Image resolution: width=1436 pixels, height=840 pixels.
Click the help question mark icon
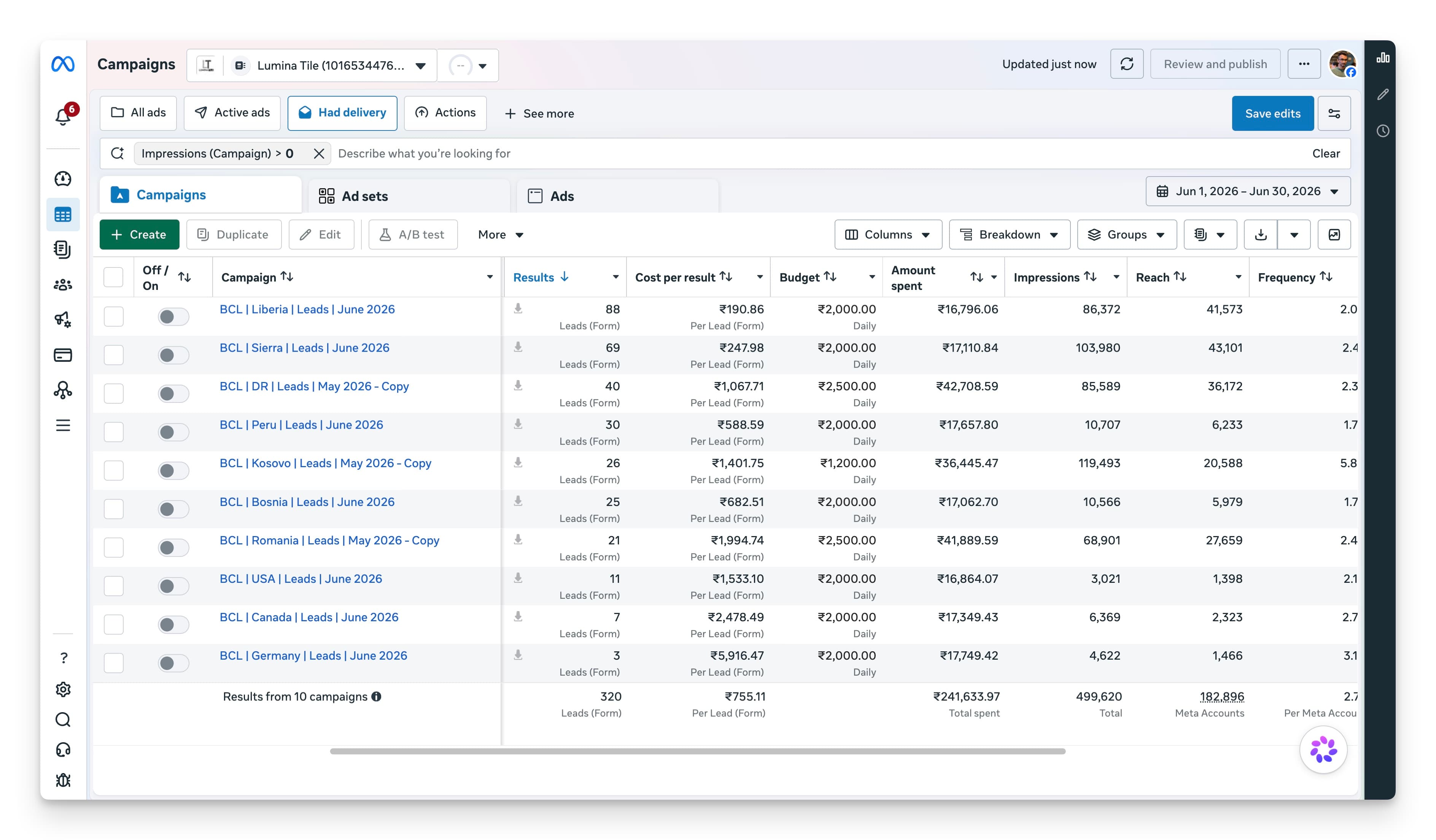pos(63,658)
